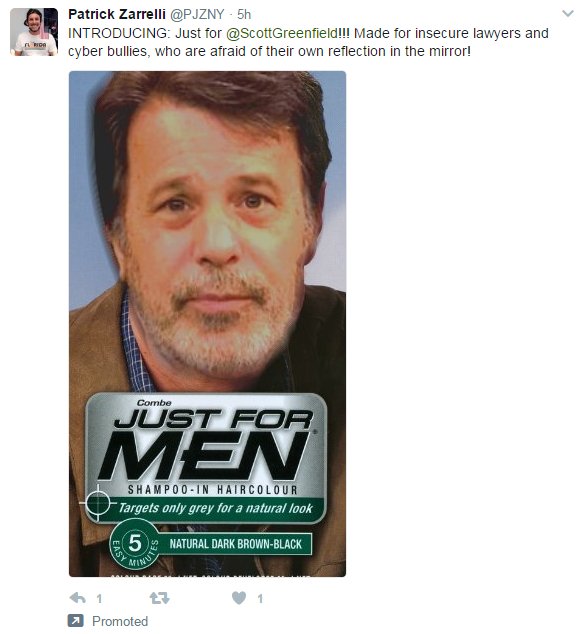Like the tweet with the heart icon
The width and height of the screenshot is (582, 634).
239,598
